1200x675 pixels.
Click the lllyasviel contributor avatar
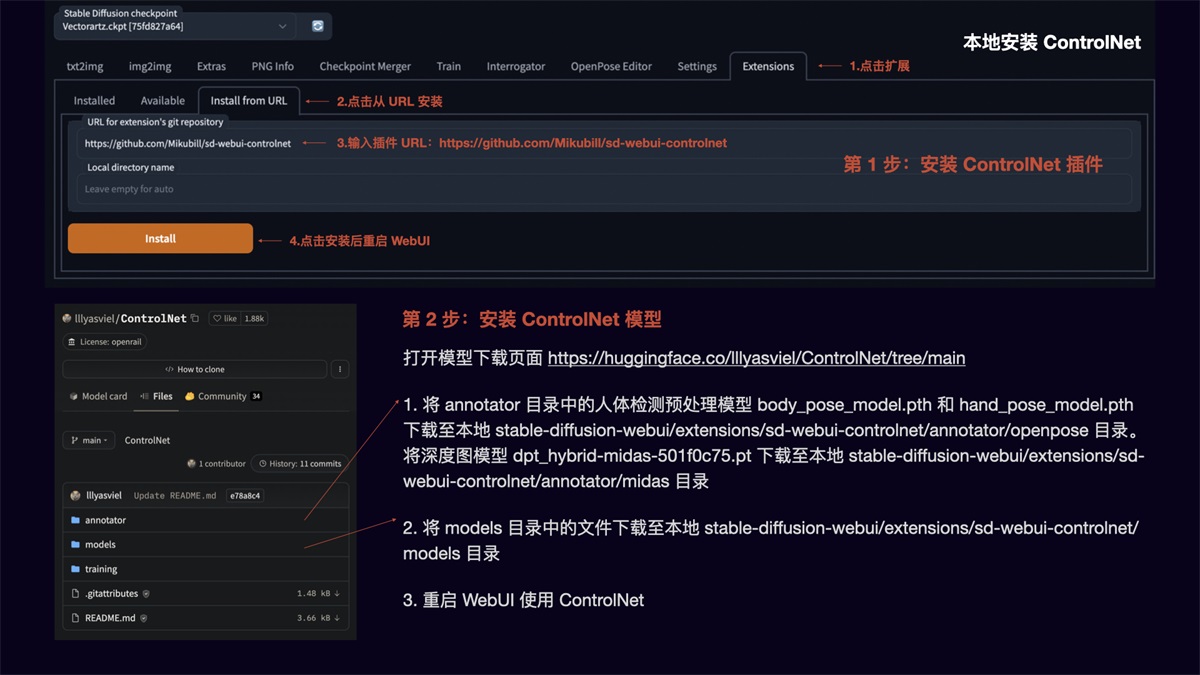75,495
